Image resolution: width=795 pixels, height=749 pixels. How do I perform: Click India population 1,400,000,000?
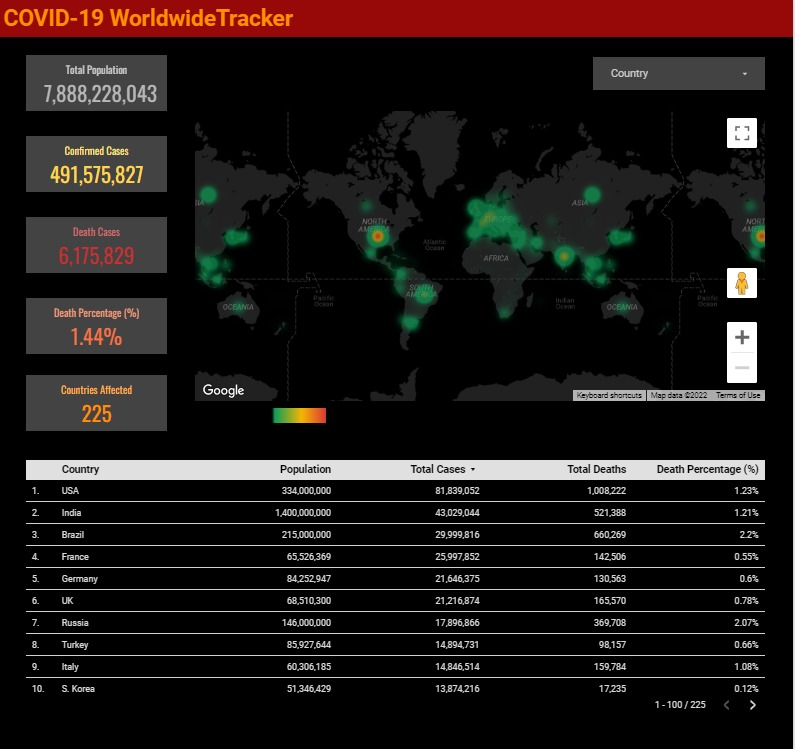[303, 513]
